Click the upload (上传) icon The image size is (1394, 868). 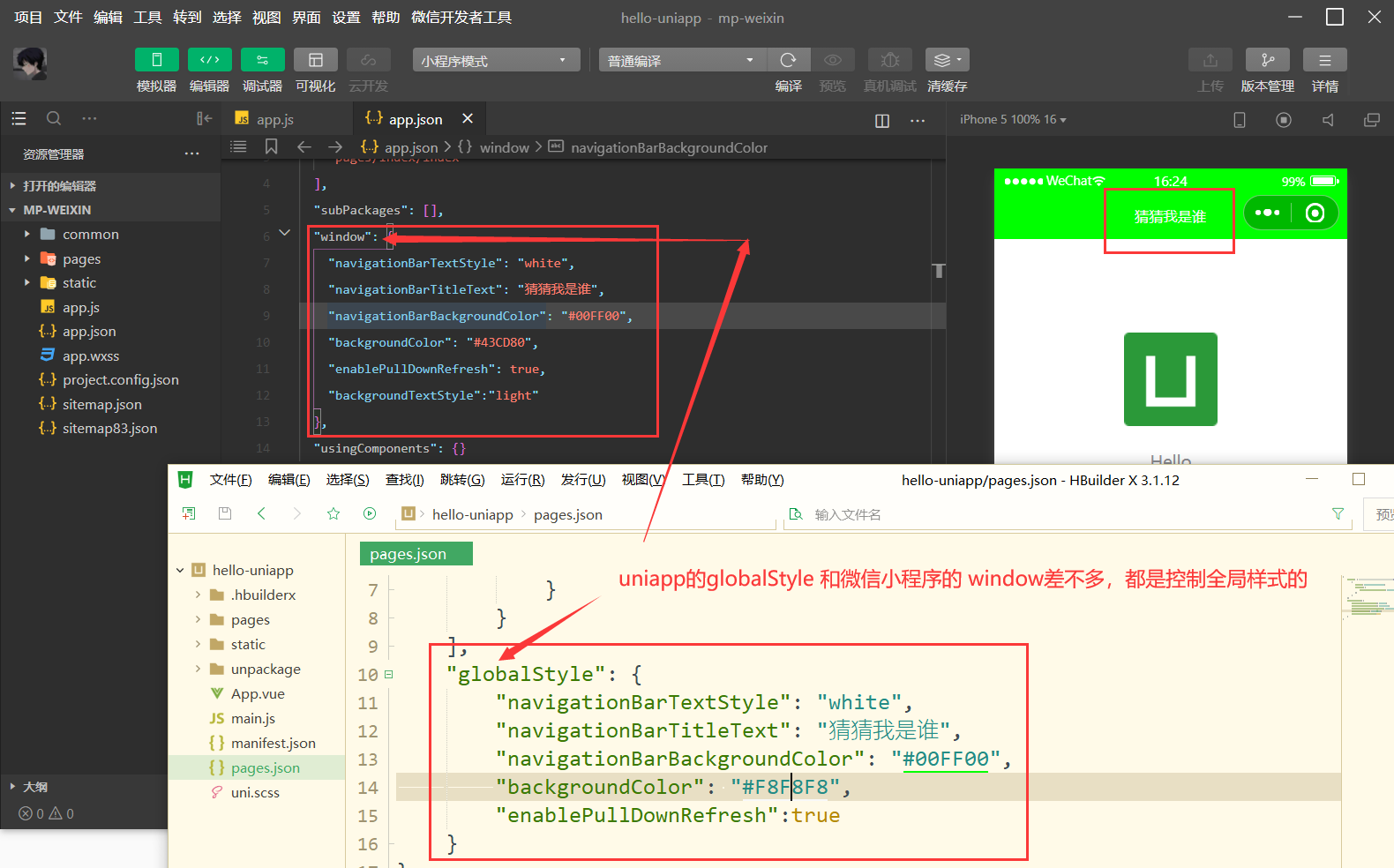(x=1210, y=59)
